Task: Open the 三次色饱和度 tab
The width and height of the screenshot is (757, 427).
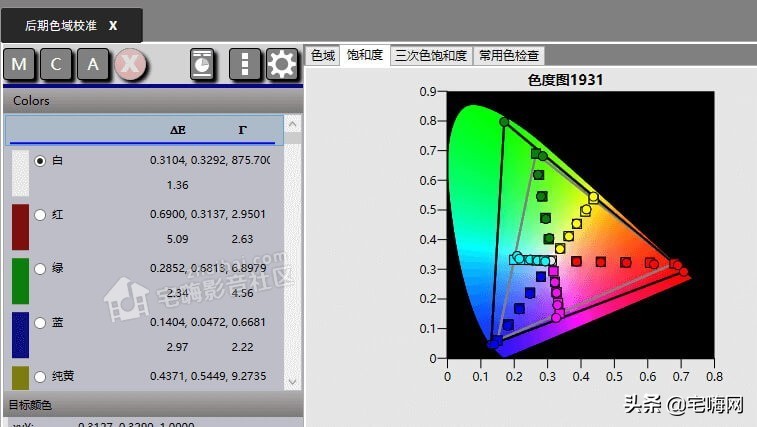Action: tap(431, 56)
